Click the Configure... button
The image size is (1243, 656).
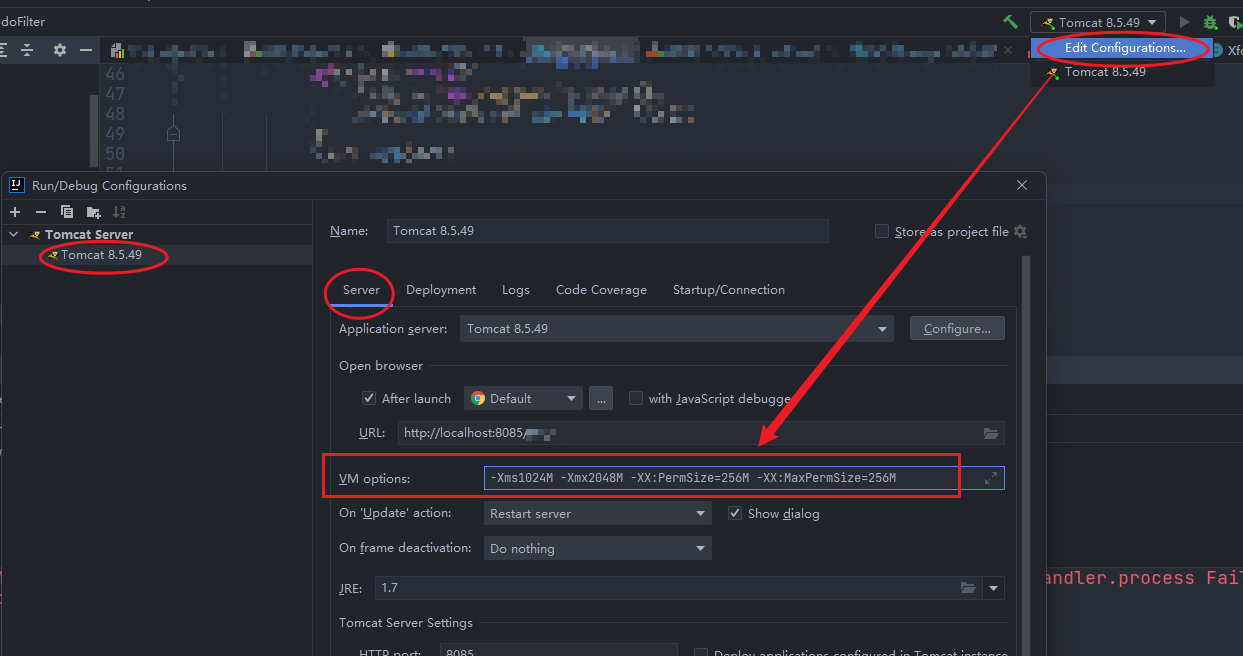point(957,328)
